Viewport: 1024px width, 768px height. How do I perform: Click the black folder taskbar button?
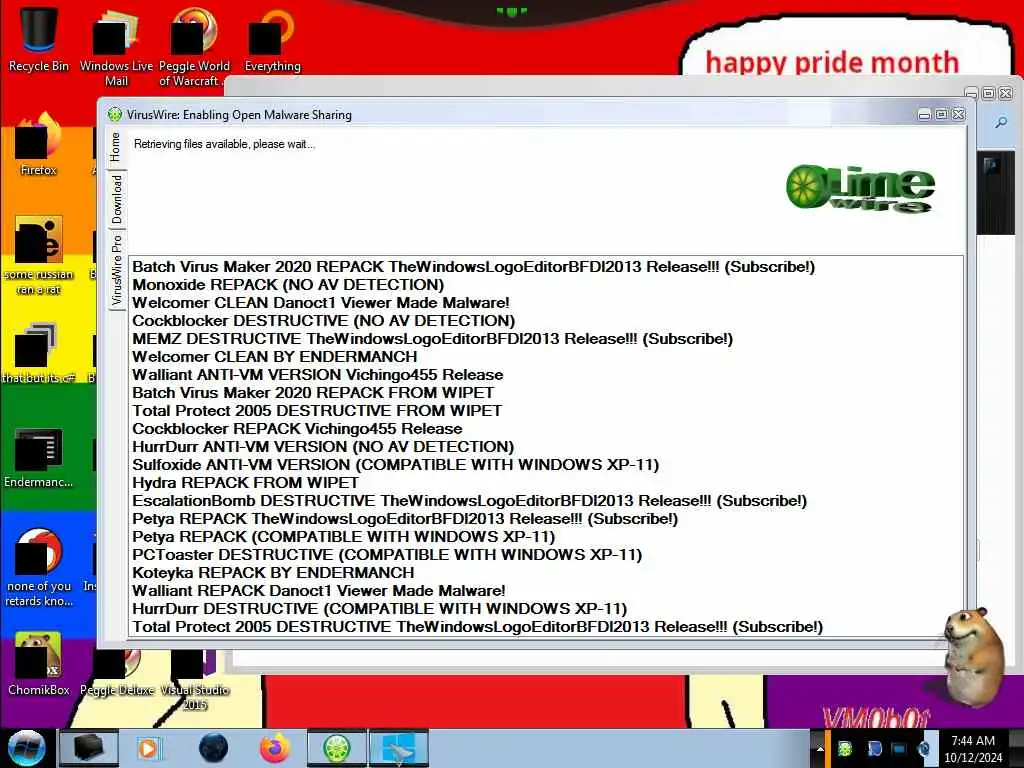tap(89, 748)
